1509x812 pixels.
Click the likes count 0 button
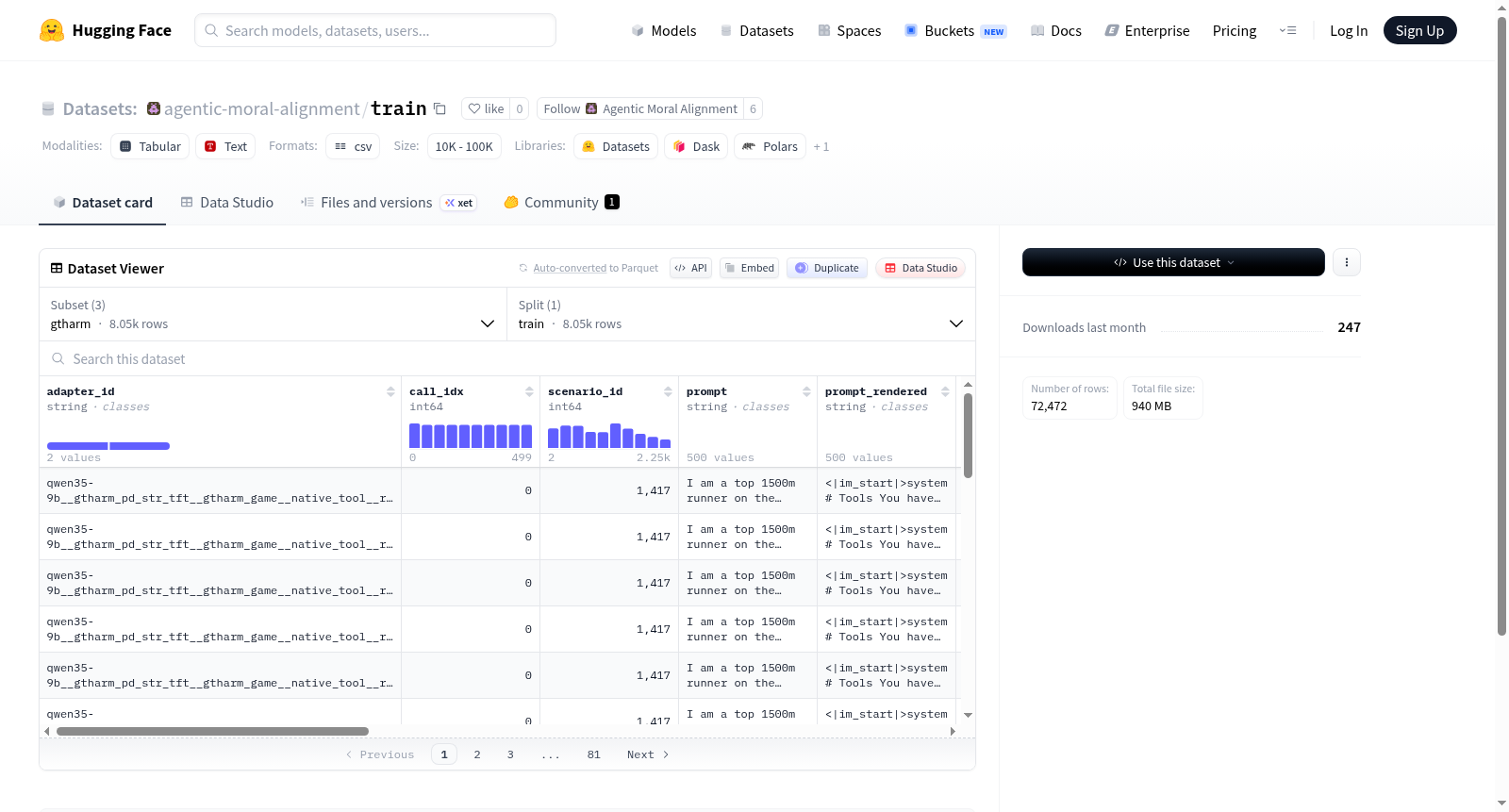[520, 108]
